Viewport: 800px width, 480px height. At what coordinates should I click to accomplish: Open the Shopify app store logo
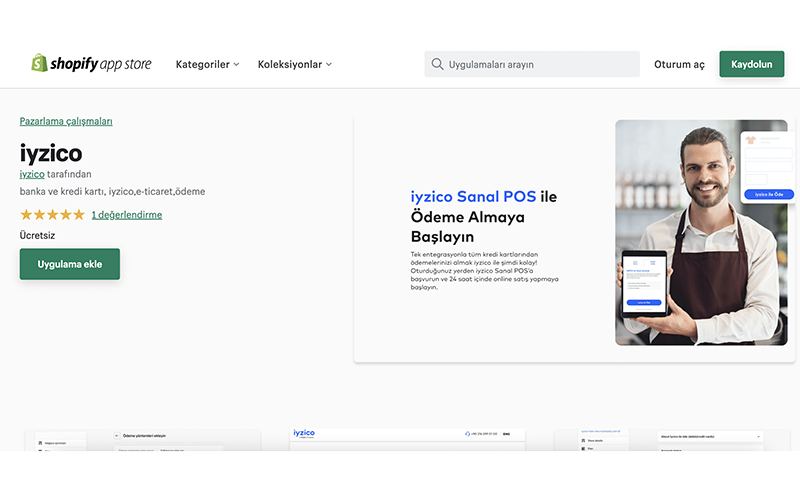click(x=92, y=64)
